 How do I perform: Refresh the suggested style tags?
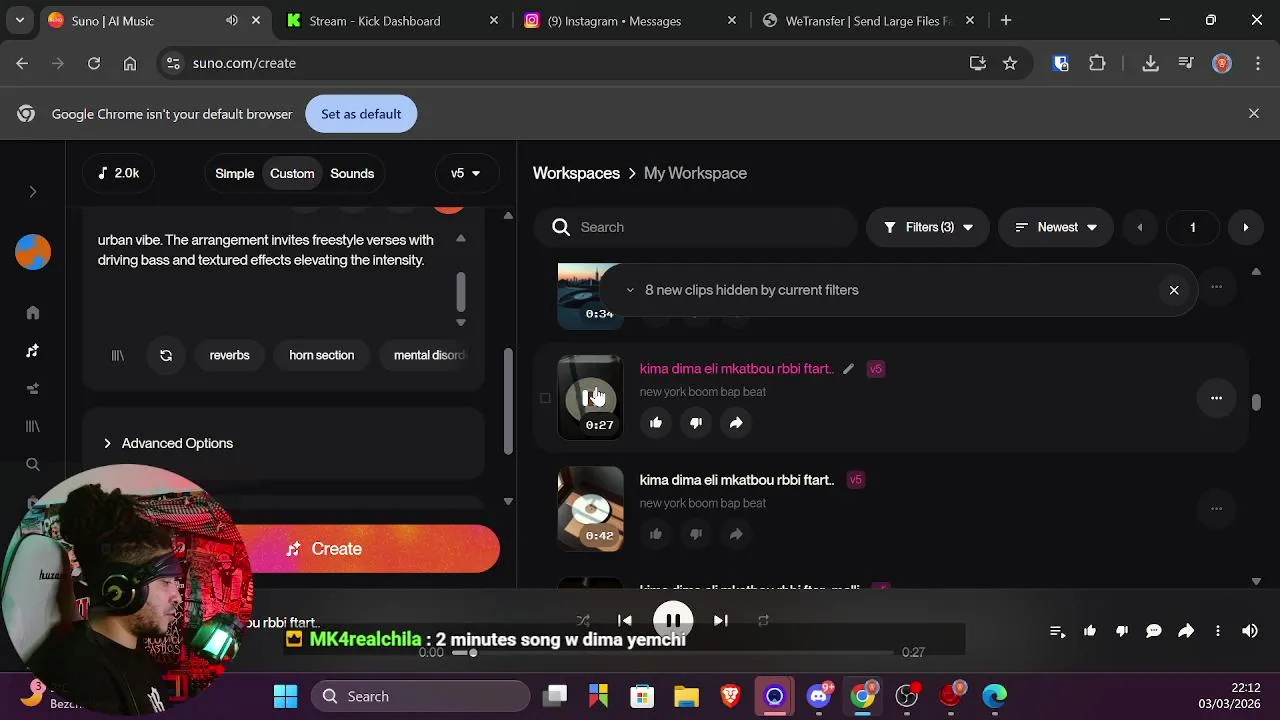coord(166,355)
